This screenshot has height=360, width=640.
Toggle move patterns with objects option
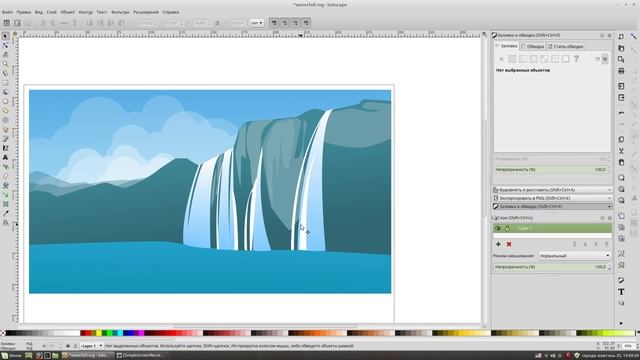tap(306, 23)
